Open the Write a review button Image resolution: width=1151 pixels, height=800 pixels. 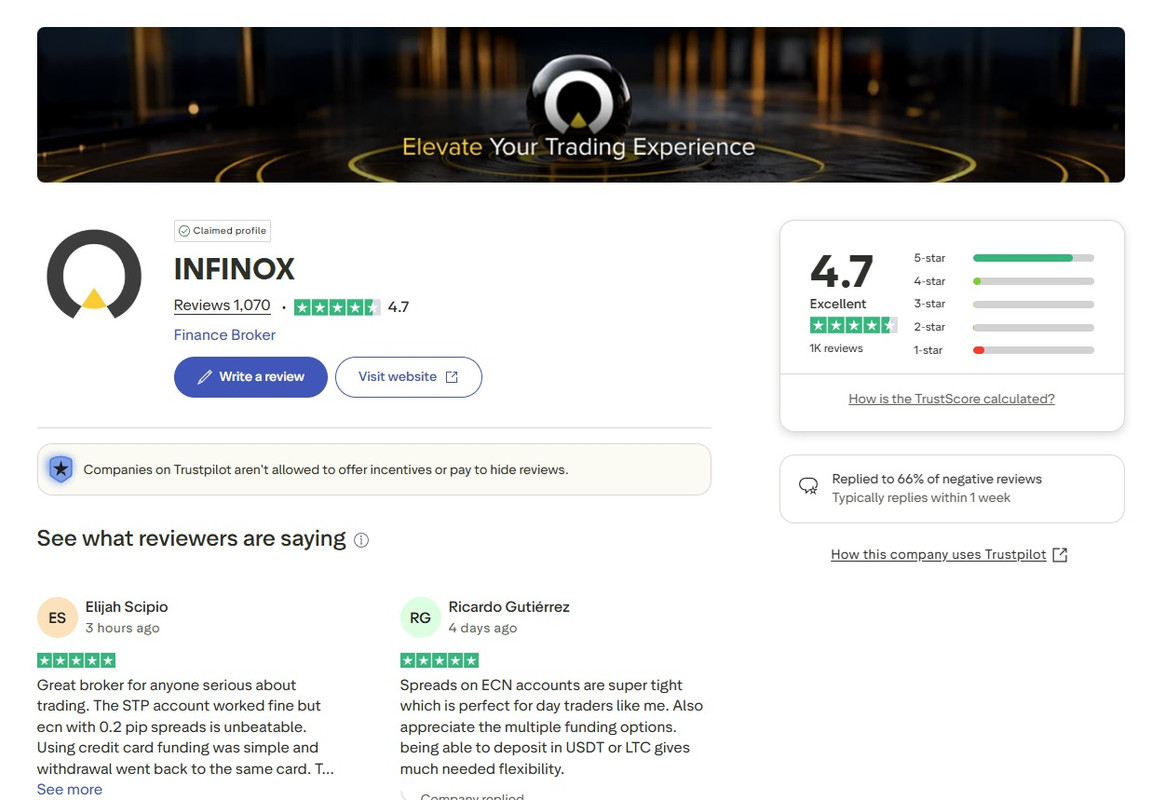[250, 377]
